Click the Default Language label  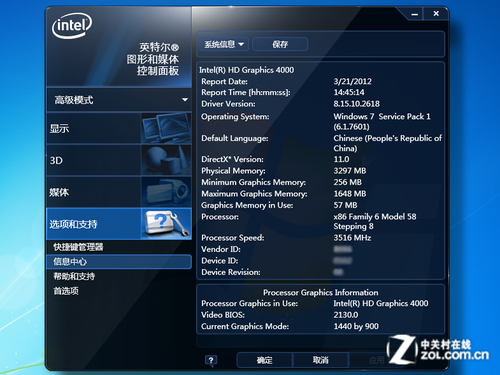235,138
